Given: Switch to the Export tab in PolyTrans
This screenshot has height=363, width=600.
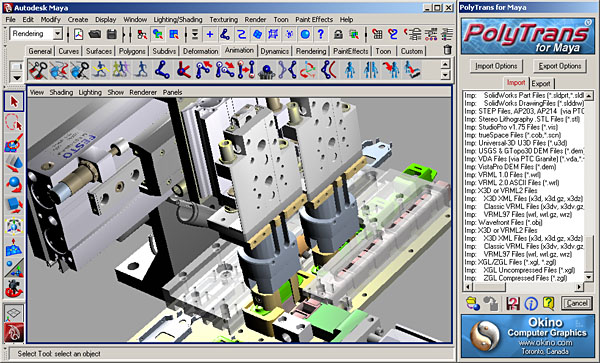Looking at the screenshot, I should [541, 83].
